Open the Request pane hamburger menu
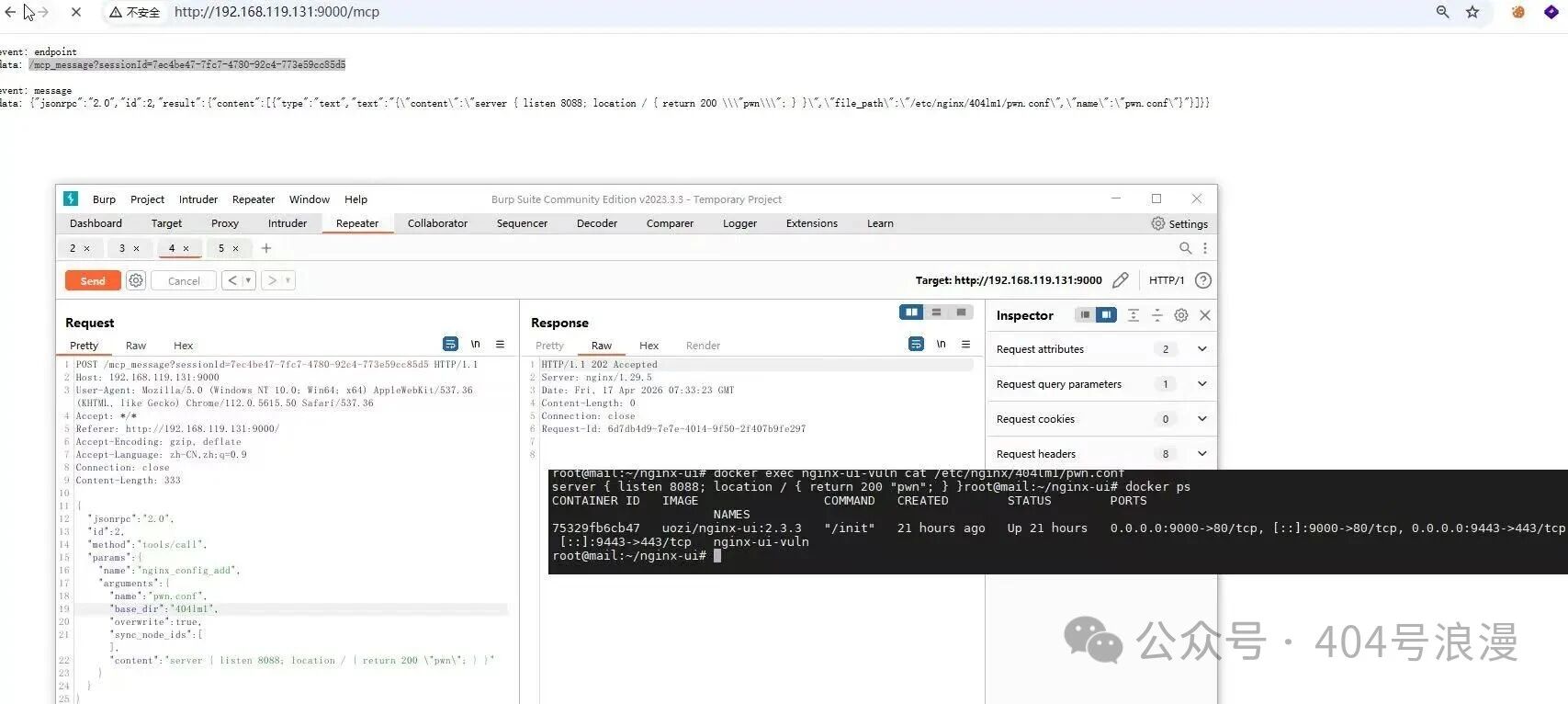The height and width of the screenshot is (704, 1568). tap(501, 344)
